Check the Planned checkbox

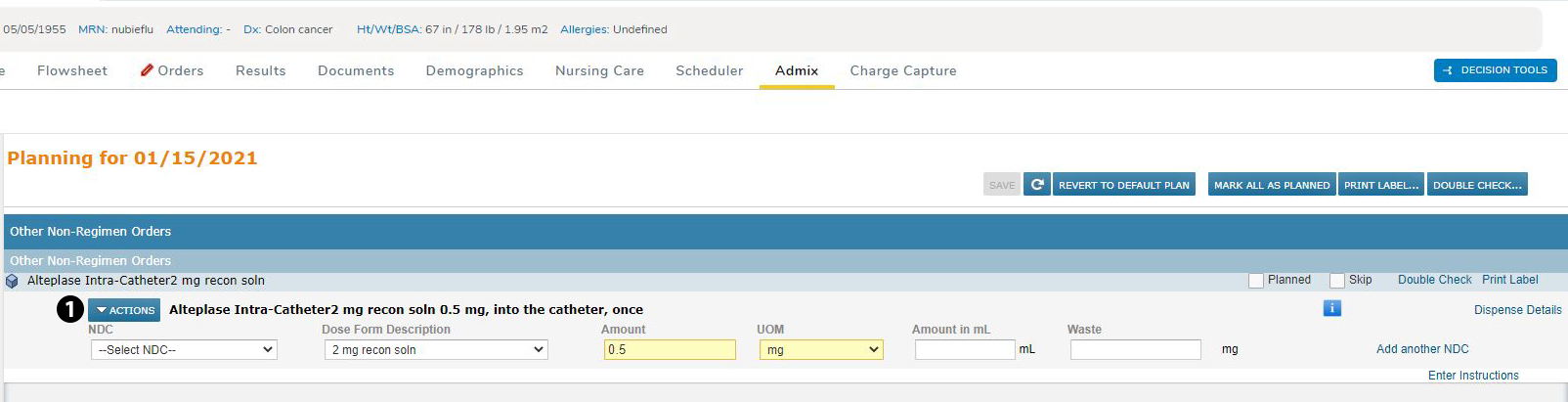click(x=1256, y=281)
